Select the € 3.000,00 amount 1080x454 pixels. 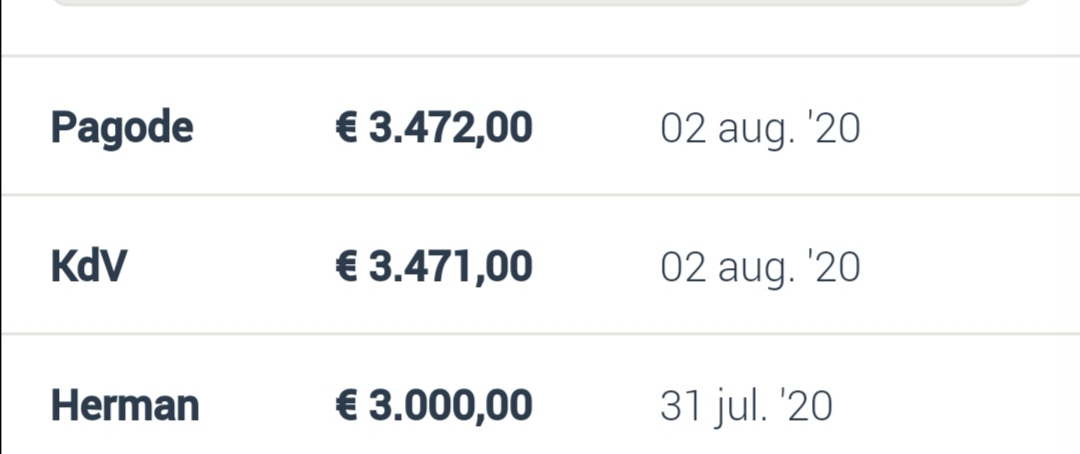click(433, 406)
